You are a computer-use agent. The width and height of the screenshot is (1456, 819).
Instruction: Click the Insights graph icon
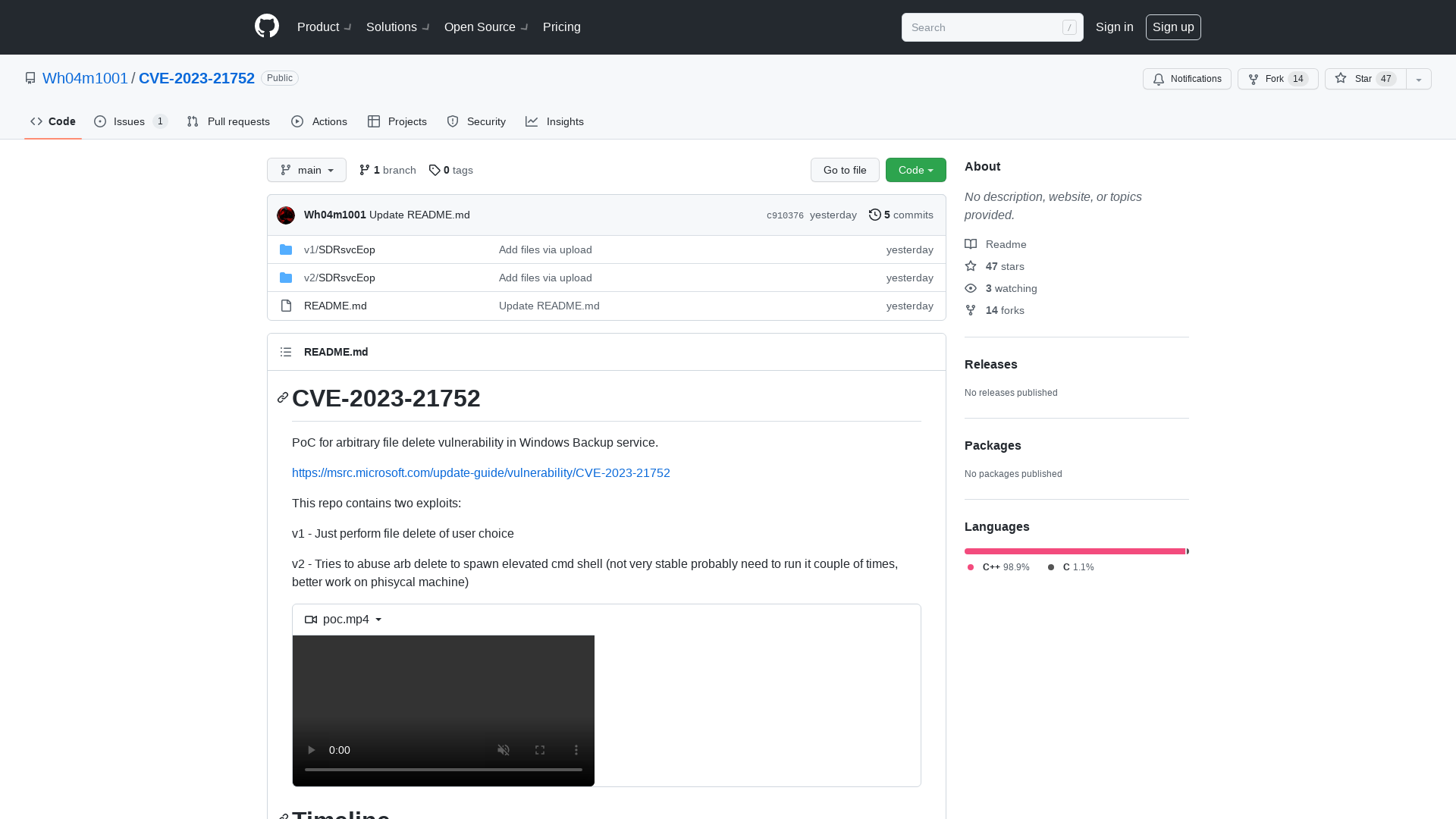[x=531, y=121]
